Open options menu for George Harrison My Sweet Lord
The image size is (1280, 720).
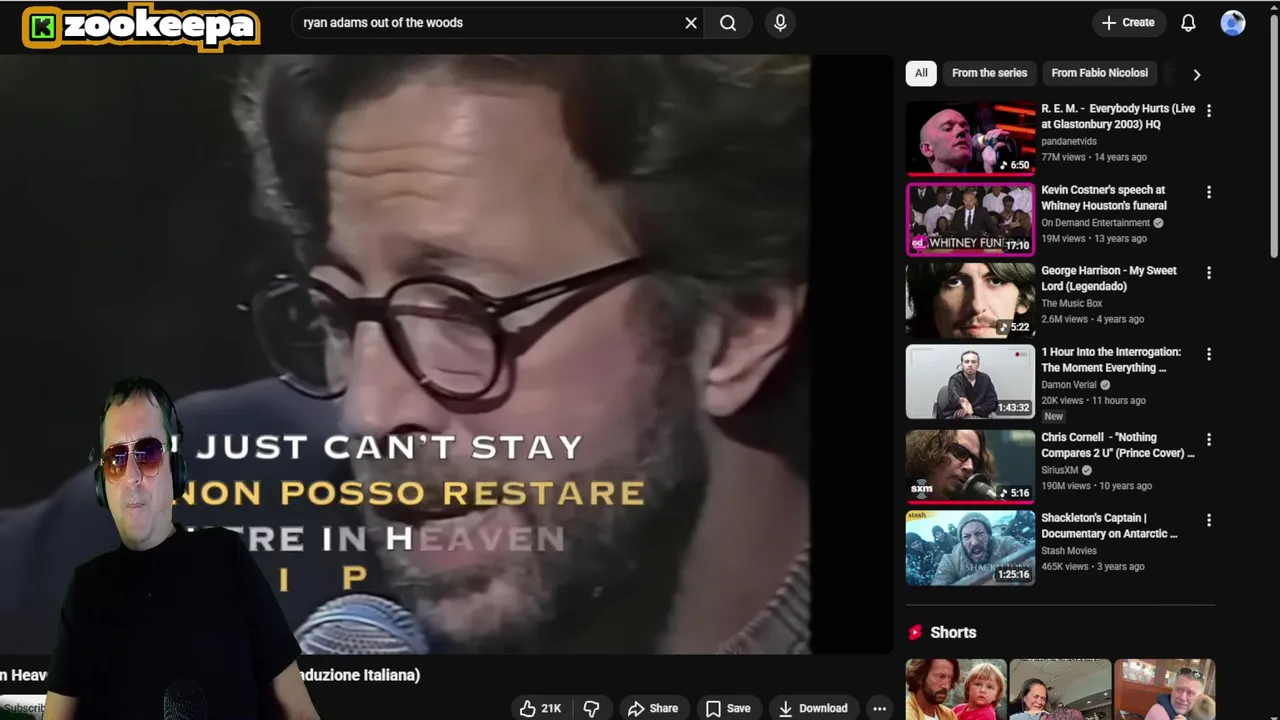click(x=1208, y=273)
